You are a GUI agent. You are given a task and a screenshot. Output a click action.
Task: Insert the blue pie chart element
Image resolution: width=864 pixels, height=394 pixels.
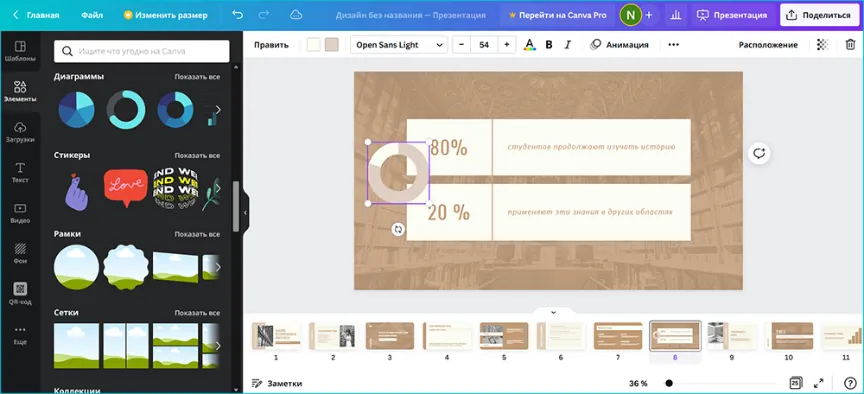tap(77, 110)
